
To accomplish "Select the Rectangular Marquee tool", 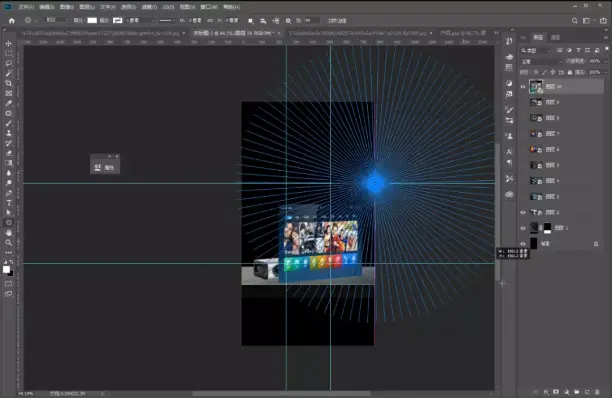I will click(9, 53).
